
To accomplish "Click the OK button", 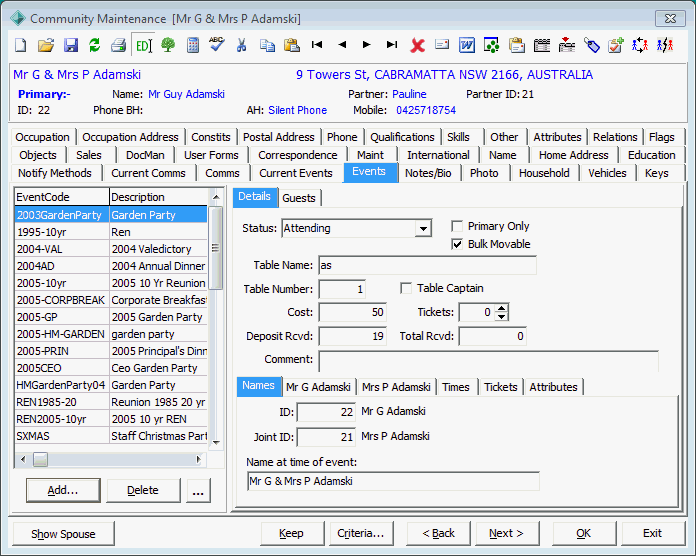I will [x=584, y=533].
